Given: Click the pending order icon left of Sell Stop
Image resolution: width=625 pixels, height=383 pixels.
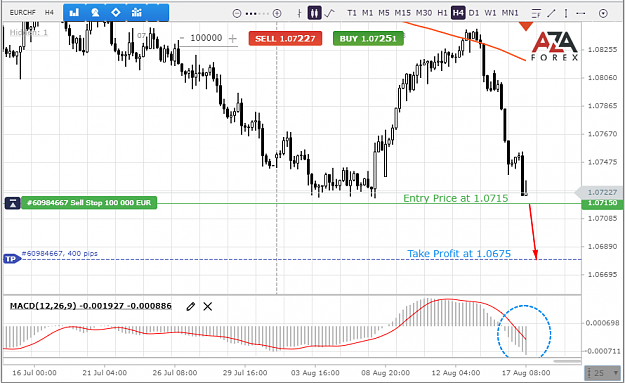Looking at the screenshot, I should [13, 203].
